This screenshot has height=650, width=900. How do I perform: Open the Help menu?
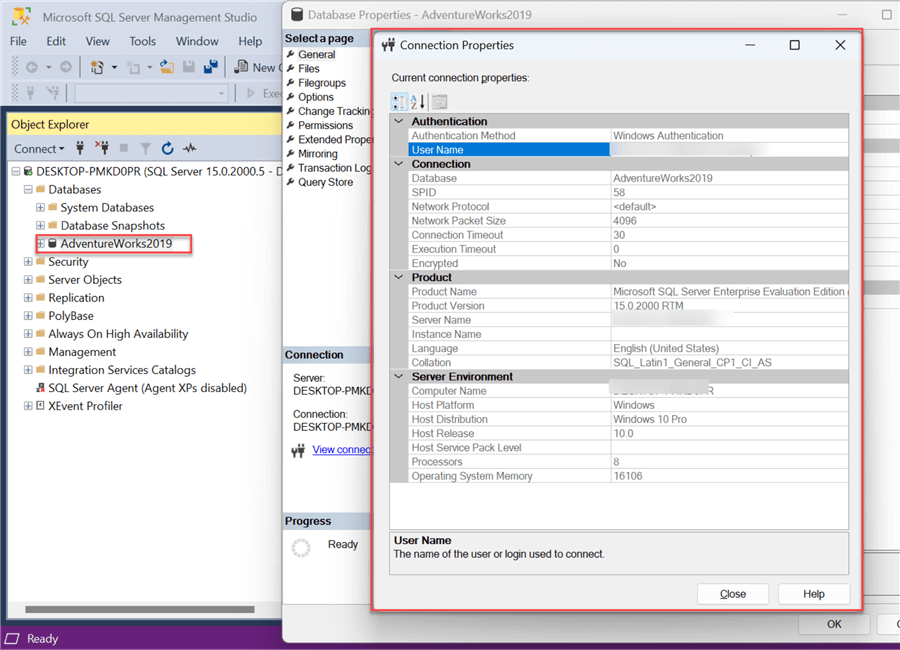click(250, 41)
